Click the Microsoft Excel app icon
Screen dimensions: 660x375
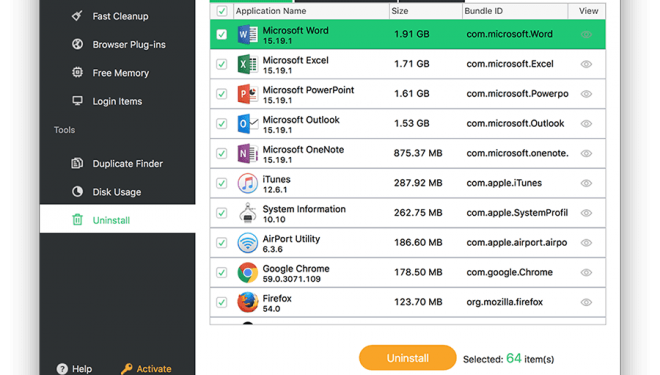pos(248,64)
